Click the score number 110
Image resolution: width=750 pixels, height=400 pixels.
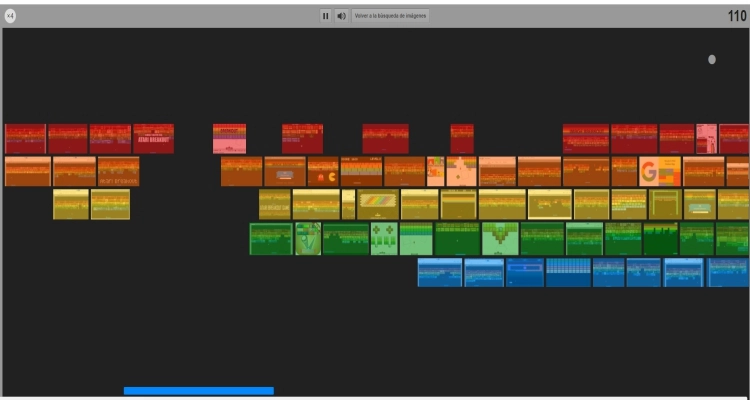736,16
